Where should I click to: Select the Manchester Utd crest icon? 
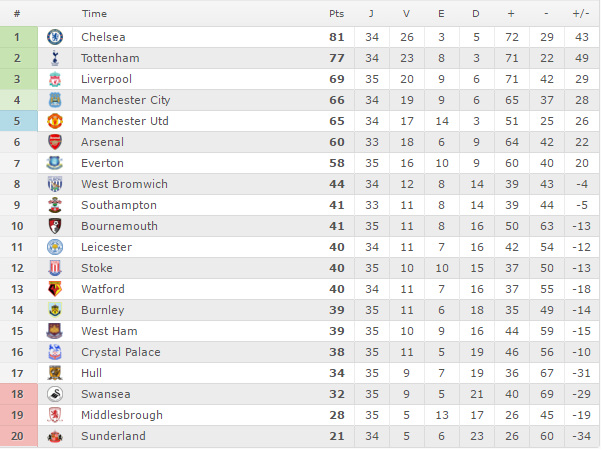55,121
